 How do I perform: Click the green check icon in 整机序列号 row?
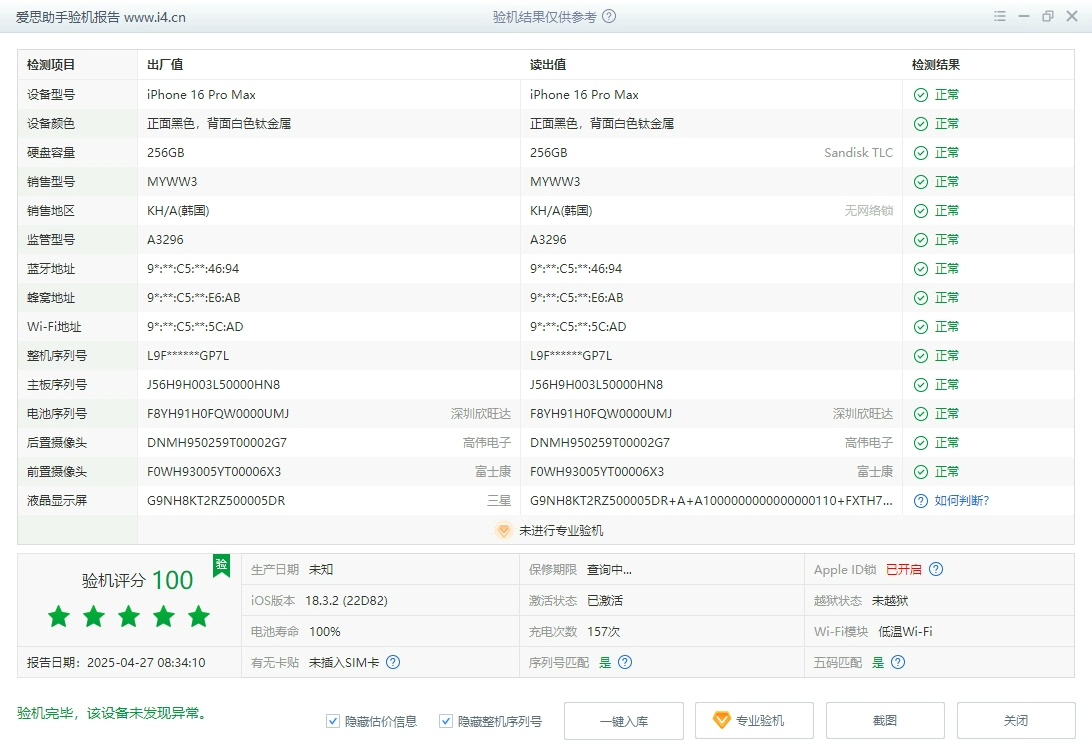[921, 356]
